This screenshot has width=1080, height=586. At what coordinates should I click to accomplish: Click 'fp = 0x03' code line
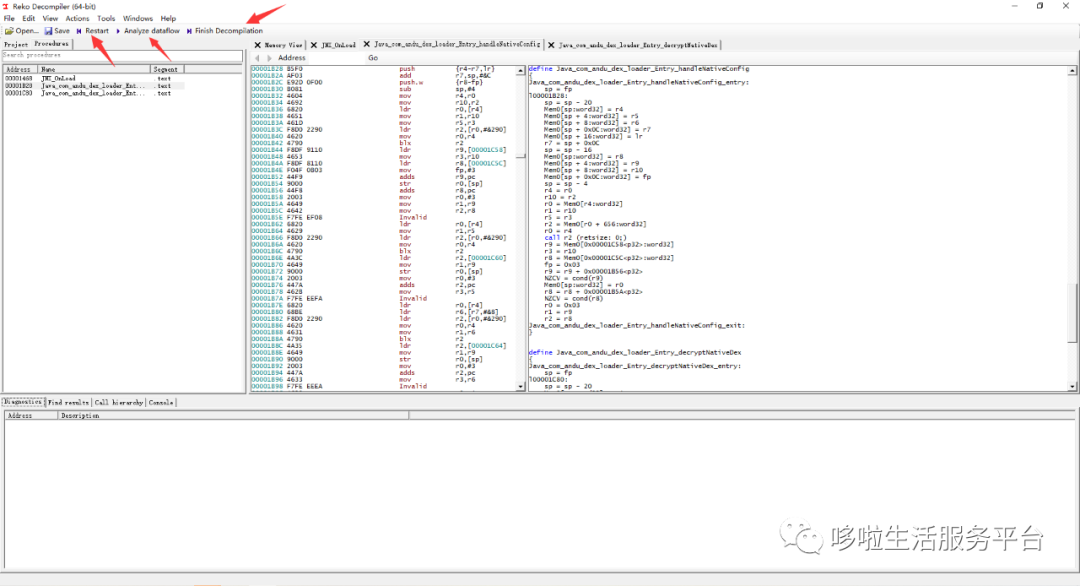562,264
